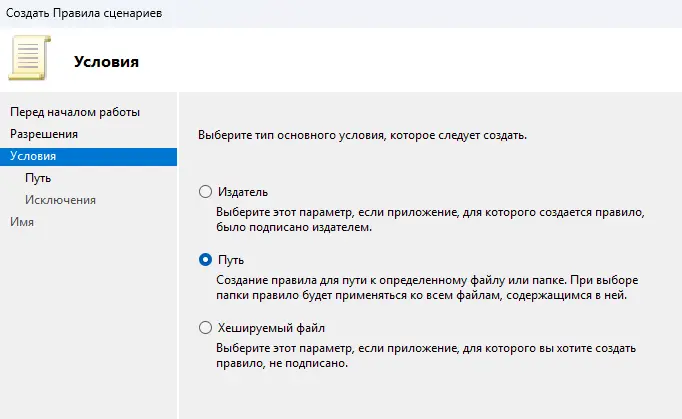The height and width of the screenshot is (419, 682).
Task: Click empty area below 'Имя' in sidebar
Action: point(88,320)
